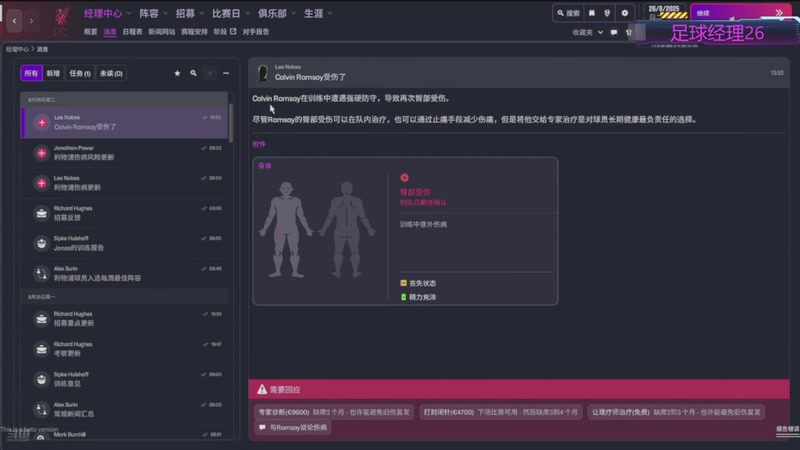The width and height of the screenshot is (800, 450).
Task: Expand the 比赛日 menu chevron
Action: click(247, 13)
